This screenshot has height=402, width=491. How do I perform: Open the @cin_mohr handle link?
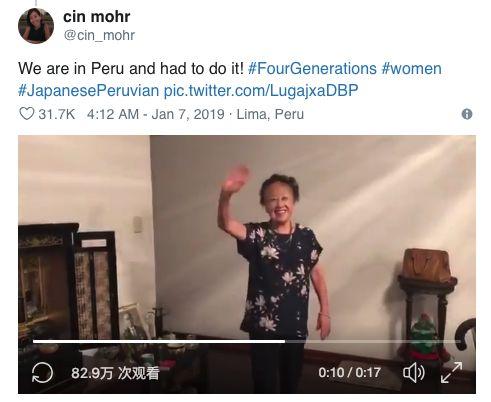coord(99,35)
